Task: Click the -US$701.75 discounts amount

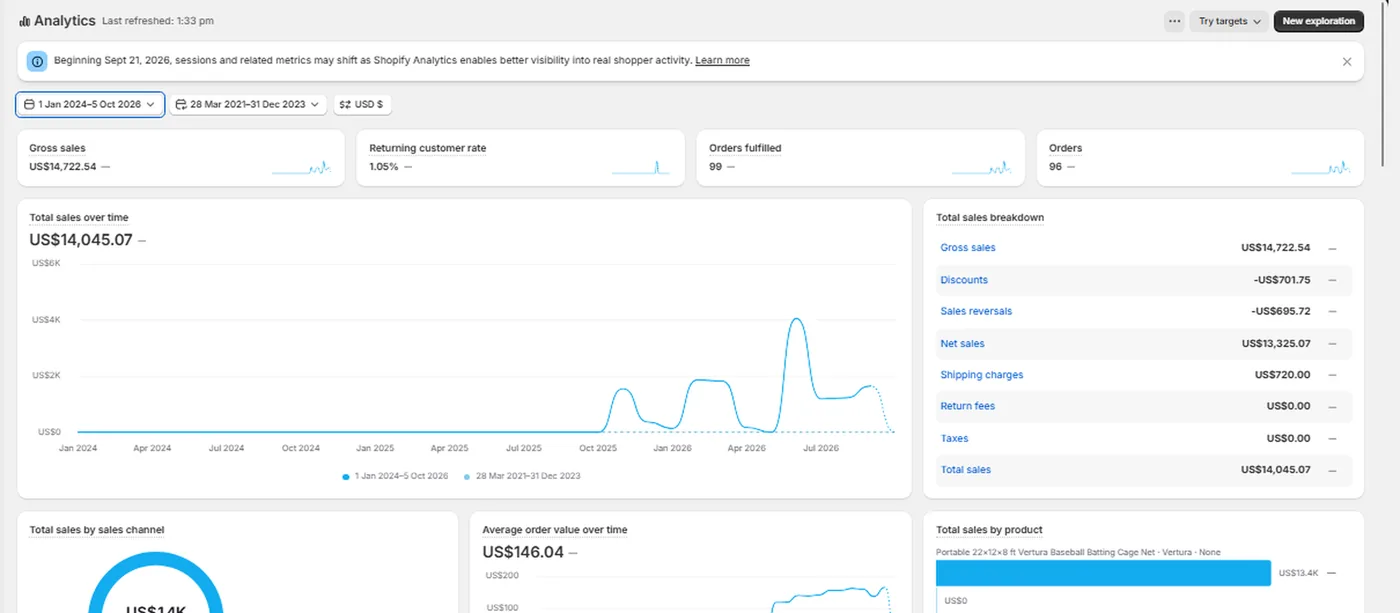Action: click(x=1281, y=280)
